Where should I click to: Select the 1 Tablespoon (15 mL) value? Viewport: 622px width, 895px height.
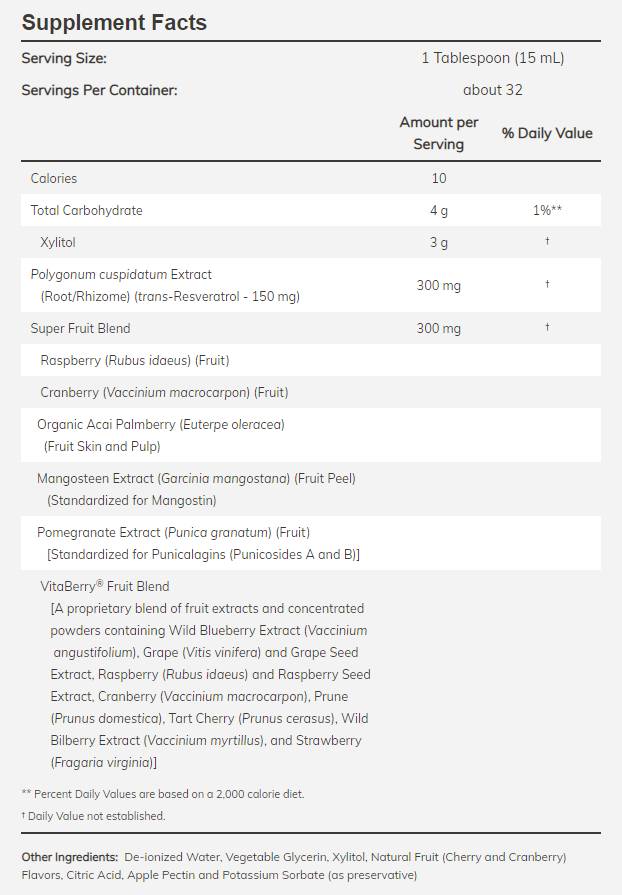492,58
